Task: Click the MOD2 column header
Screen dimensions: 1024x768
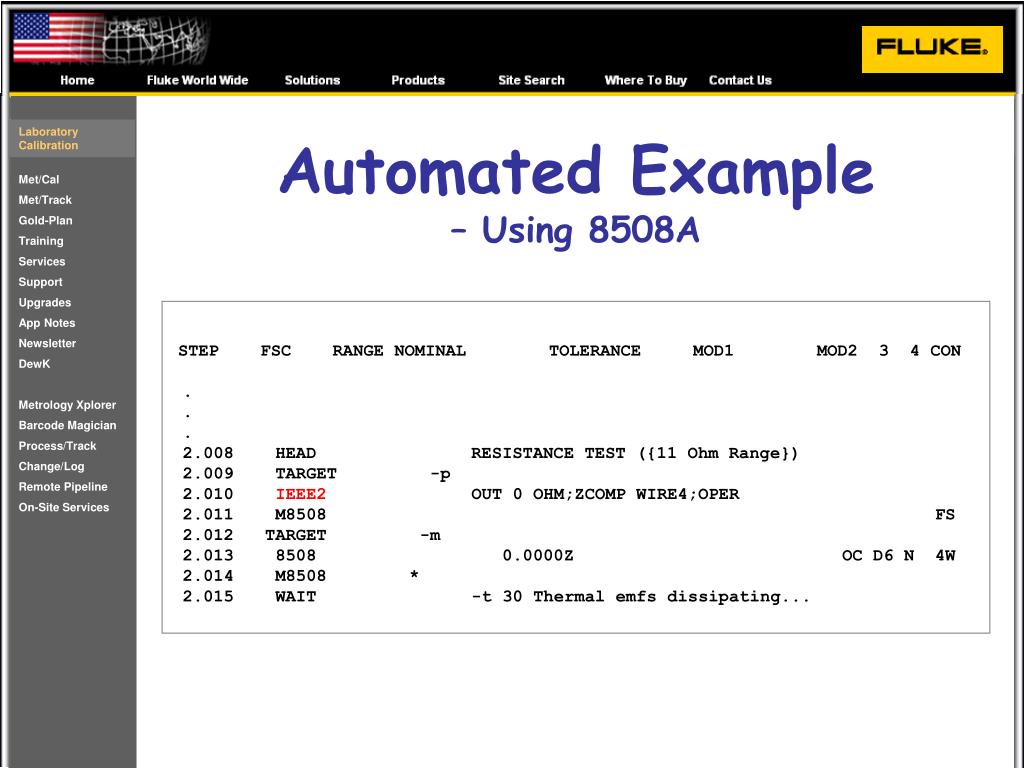Action: pos(837,351)
